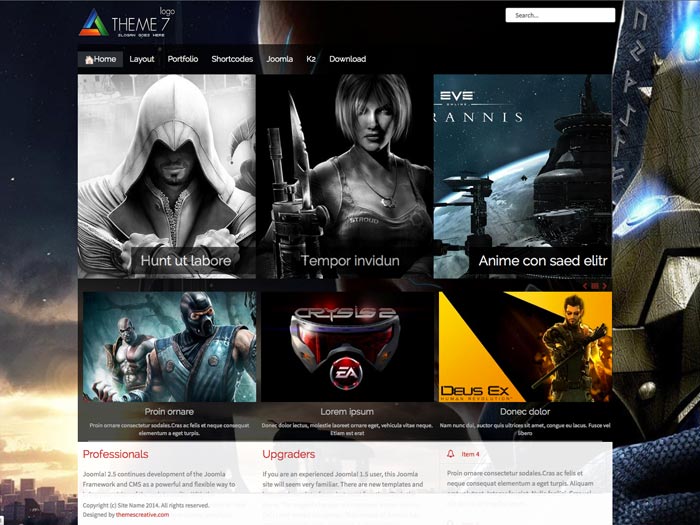Expand the K2 menu

[x=311, y=59]
